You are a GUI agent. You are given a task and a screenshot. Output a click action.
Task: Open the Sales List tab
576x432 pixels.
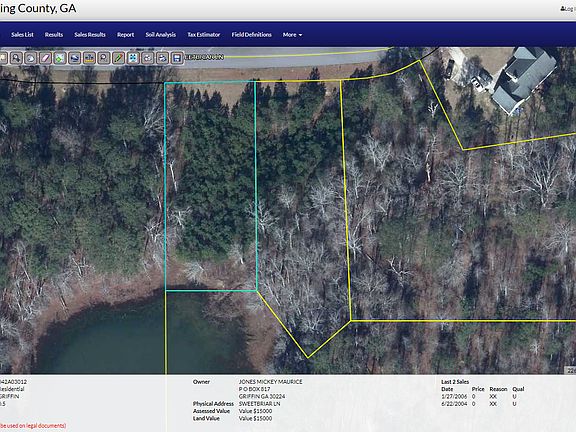click(22, 35)
